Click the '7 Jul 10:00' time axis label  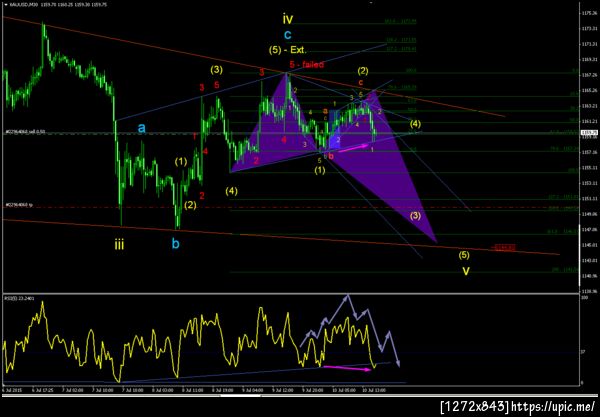coord(103,391)
